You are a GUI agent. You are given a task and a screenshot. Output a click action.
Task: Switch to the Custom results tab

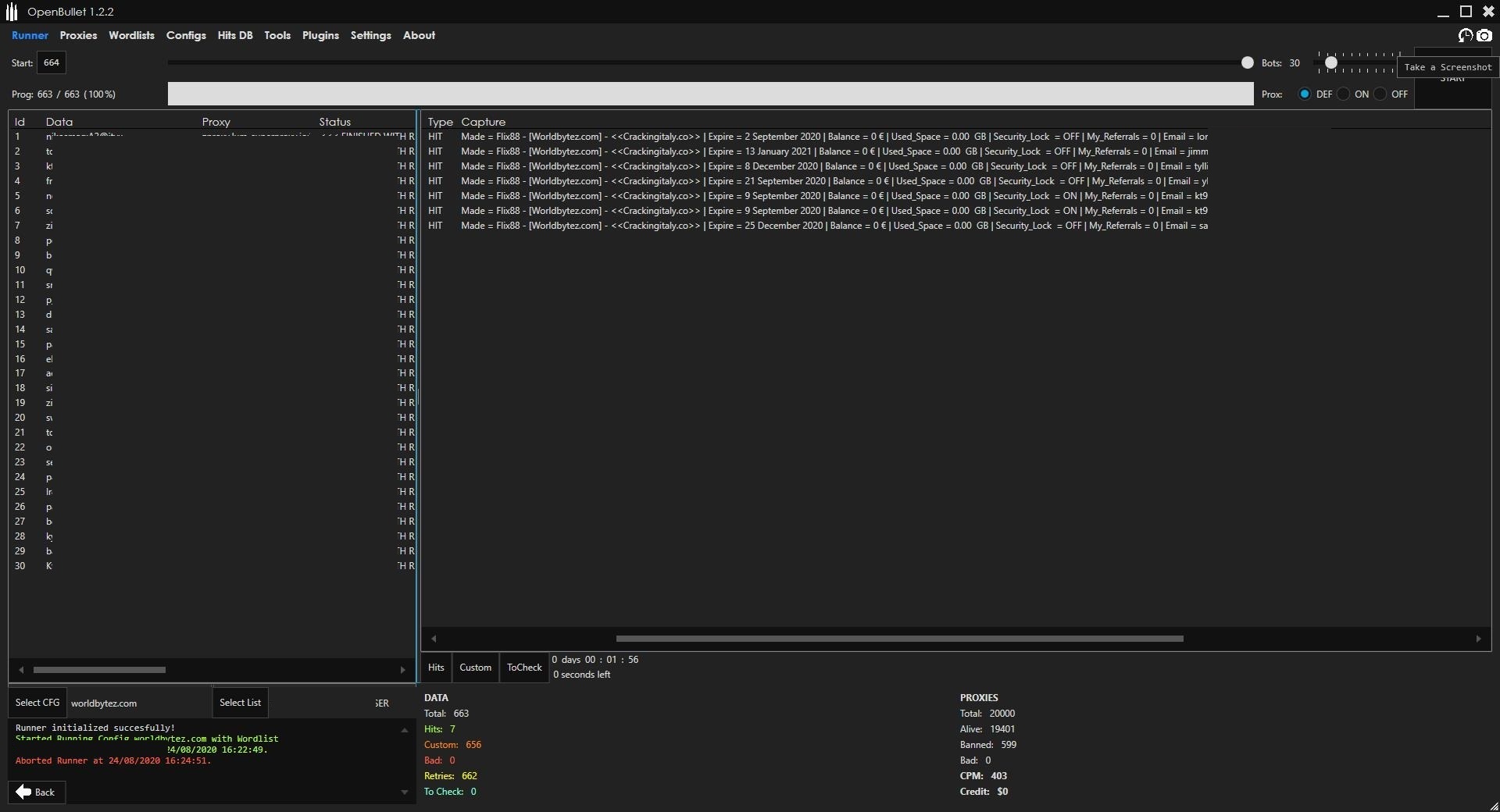tap(475, 668)
